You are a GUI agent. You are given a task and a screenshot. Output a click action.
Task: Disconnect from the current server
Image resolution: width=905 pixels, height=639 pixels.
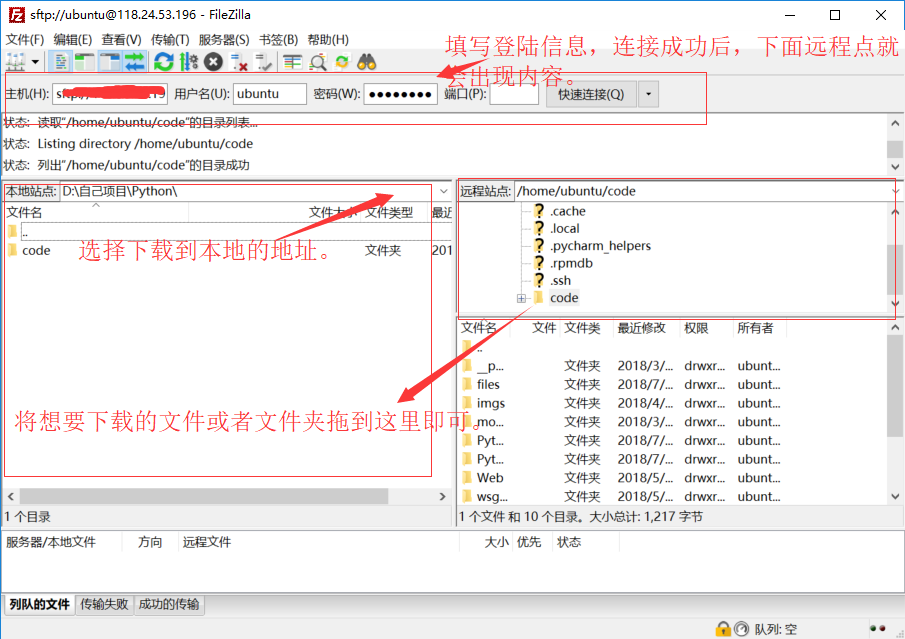(x=236, y=61)
